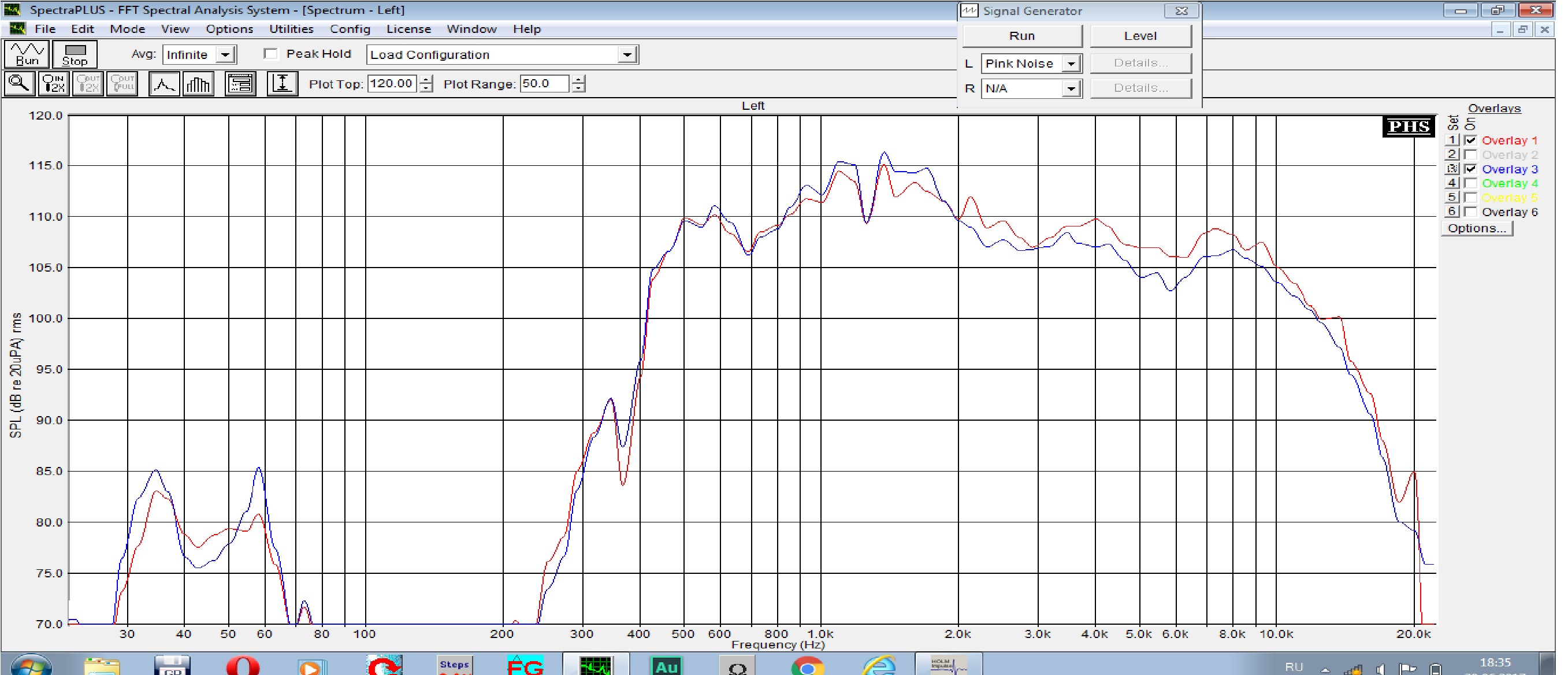The height and width of the screenshot is (675, 1568).
Task: Uncheck the Overlay 1 On checkbox
Action: [x=1470, y=140]
